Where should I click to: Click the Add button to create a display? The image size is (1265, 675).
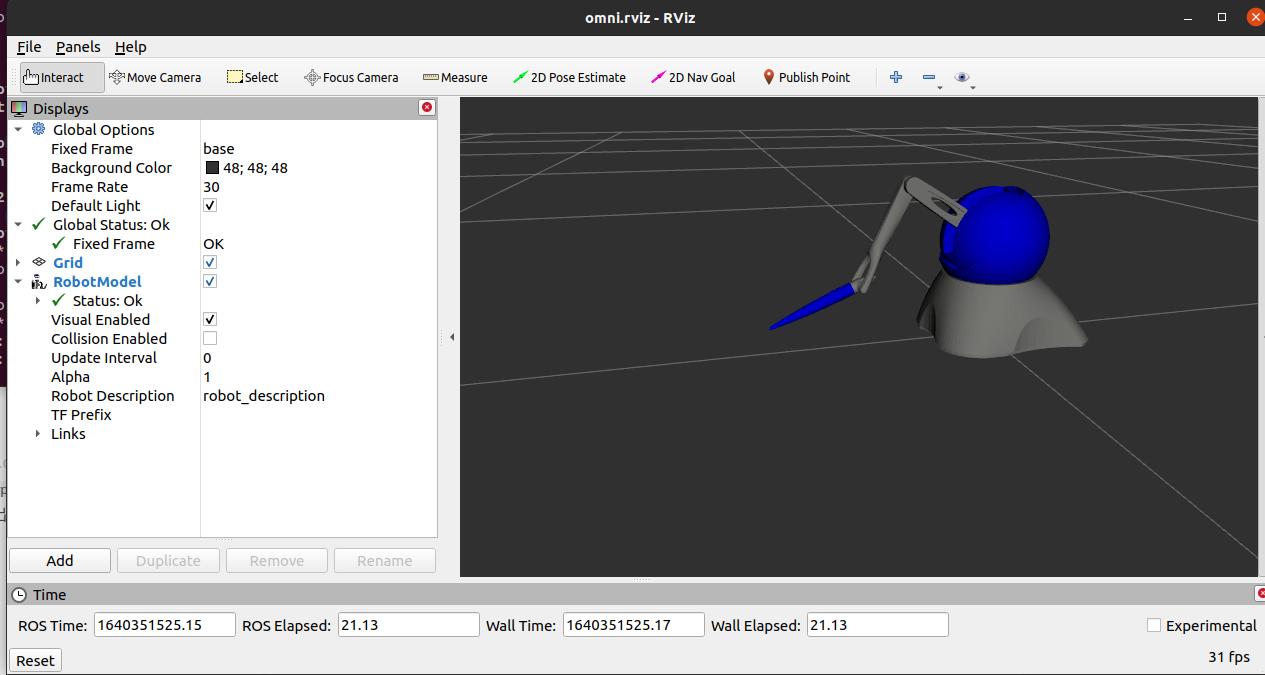pyautogui.click(x=59, y=560)
